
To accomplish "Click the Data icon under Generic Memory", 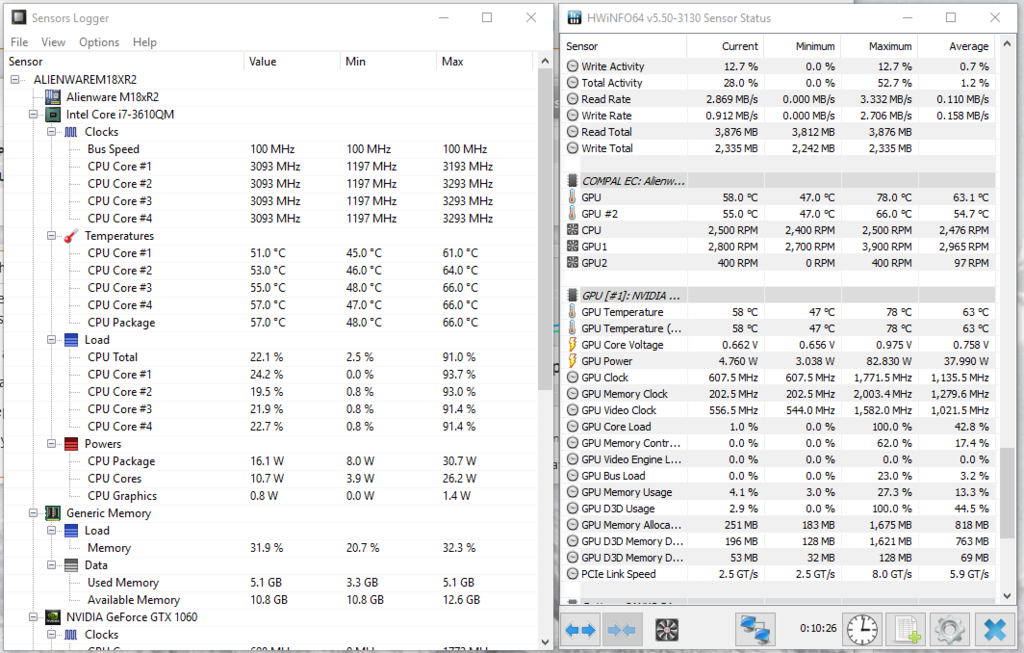I will point(71,565).
